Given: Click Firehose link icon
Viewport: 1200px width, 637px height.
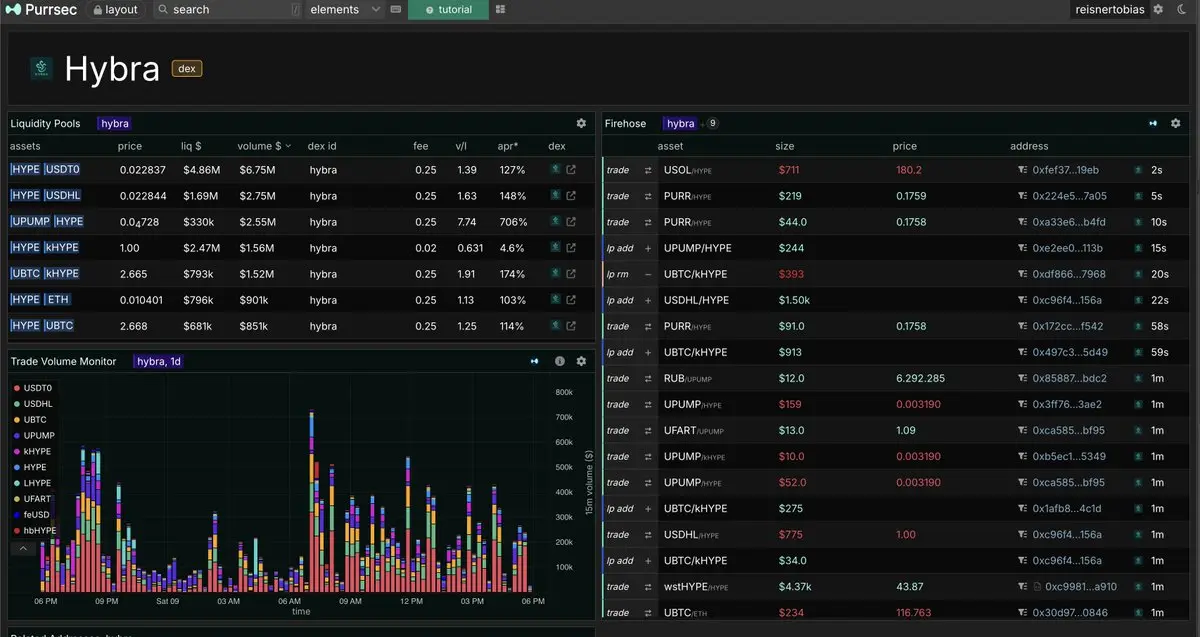Looking at the screenshot, I should point(1153,123).
